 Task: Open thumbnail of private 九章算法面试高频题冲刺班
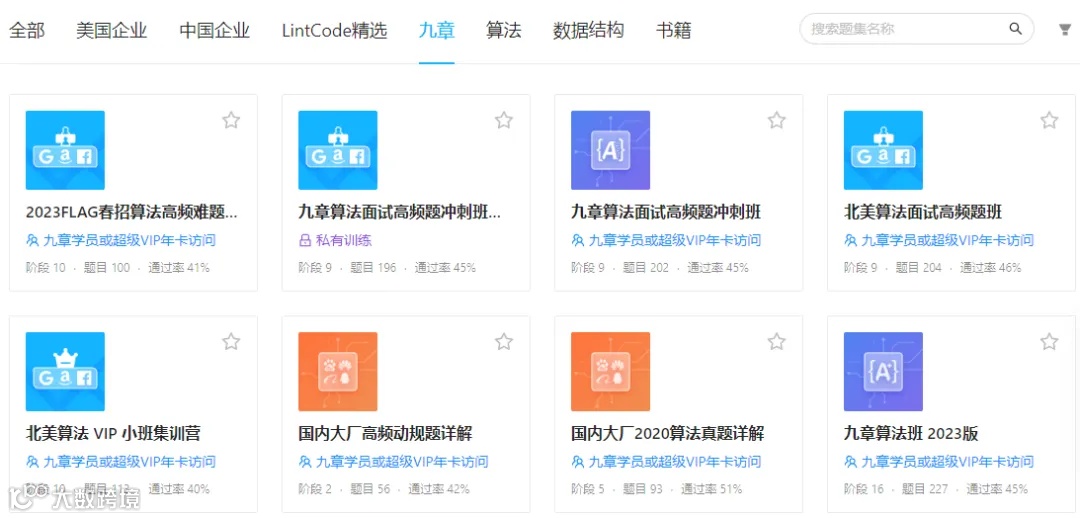(x=338, y=150)
